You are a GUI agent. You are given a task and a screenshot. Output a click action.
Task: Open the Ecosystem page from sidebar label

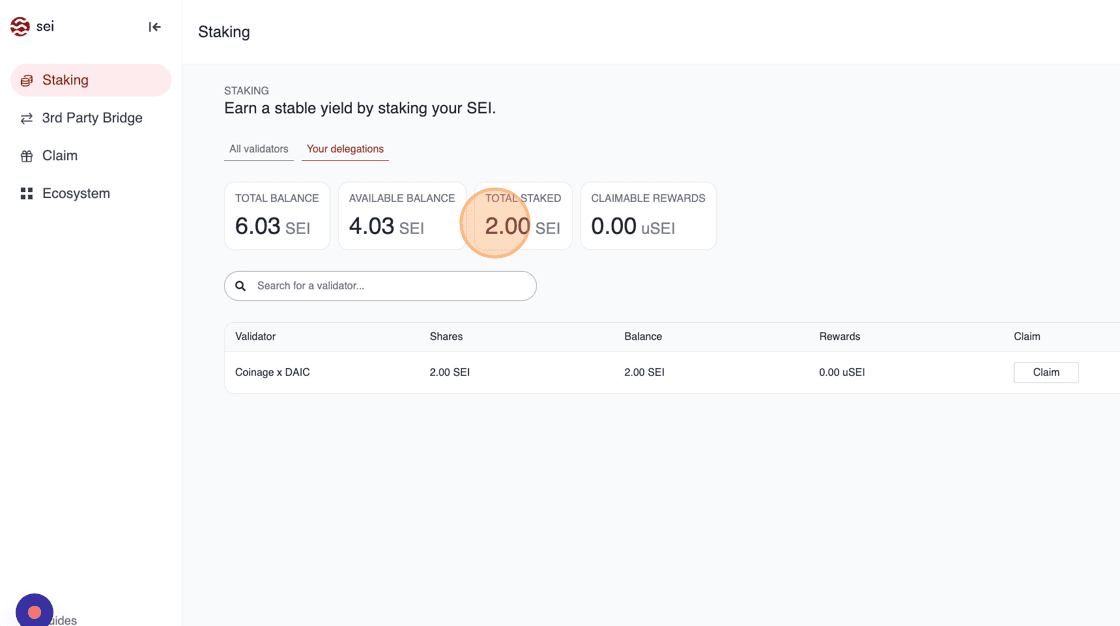coord(76,194)
